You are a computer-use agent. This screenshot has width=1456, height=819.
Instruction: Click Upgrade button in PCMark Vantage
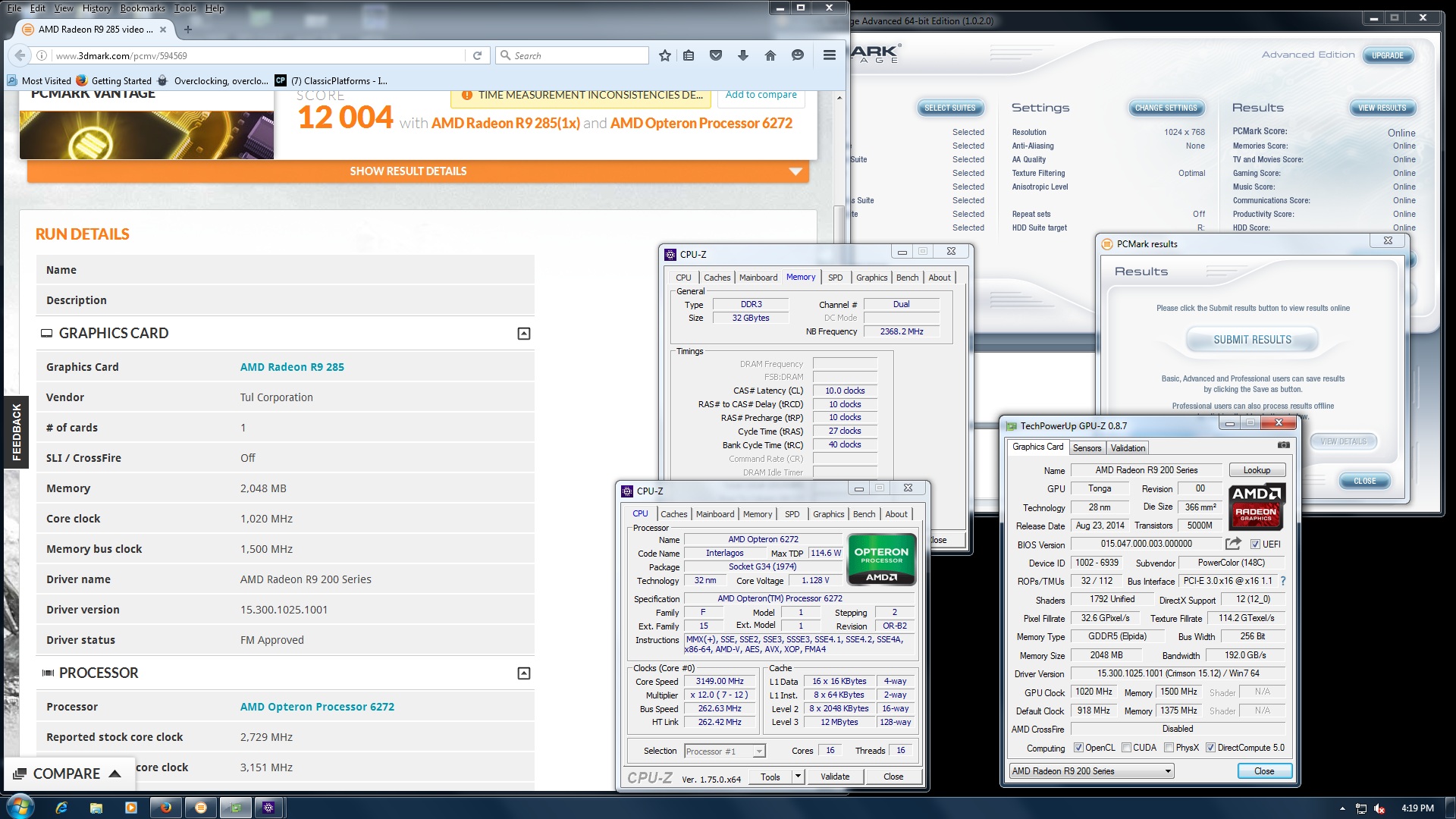click(x=1387, y=55)
